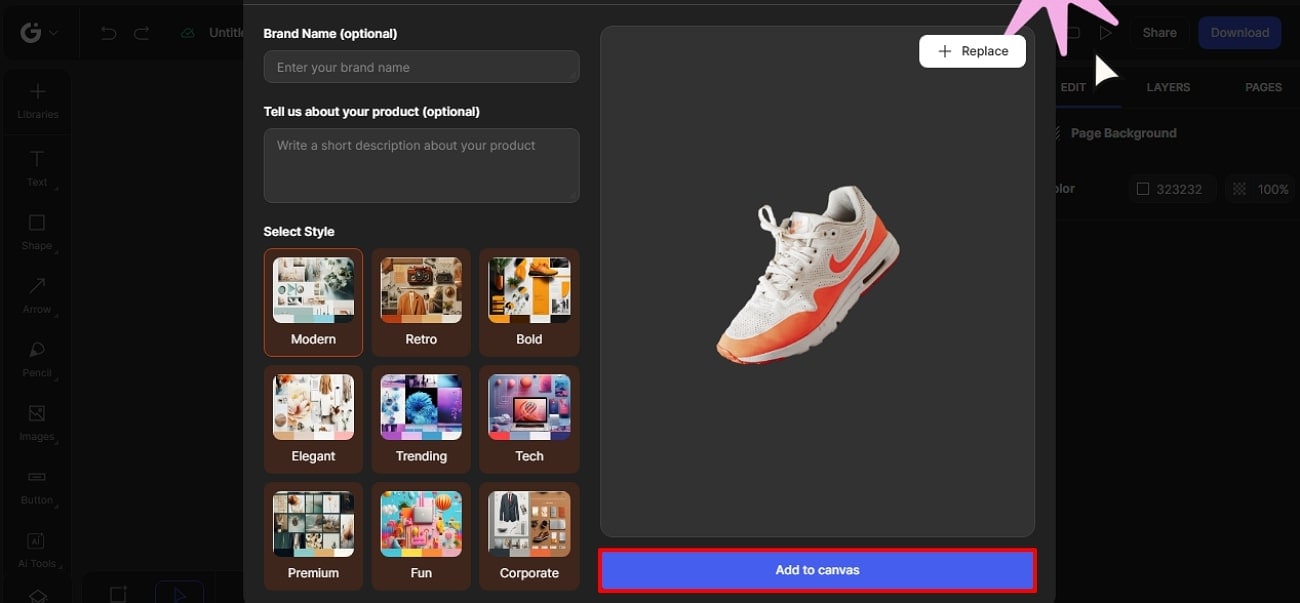Open the app logo menu dropdown
The image size is (1300, 603).
[39, 33]
